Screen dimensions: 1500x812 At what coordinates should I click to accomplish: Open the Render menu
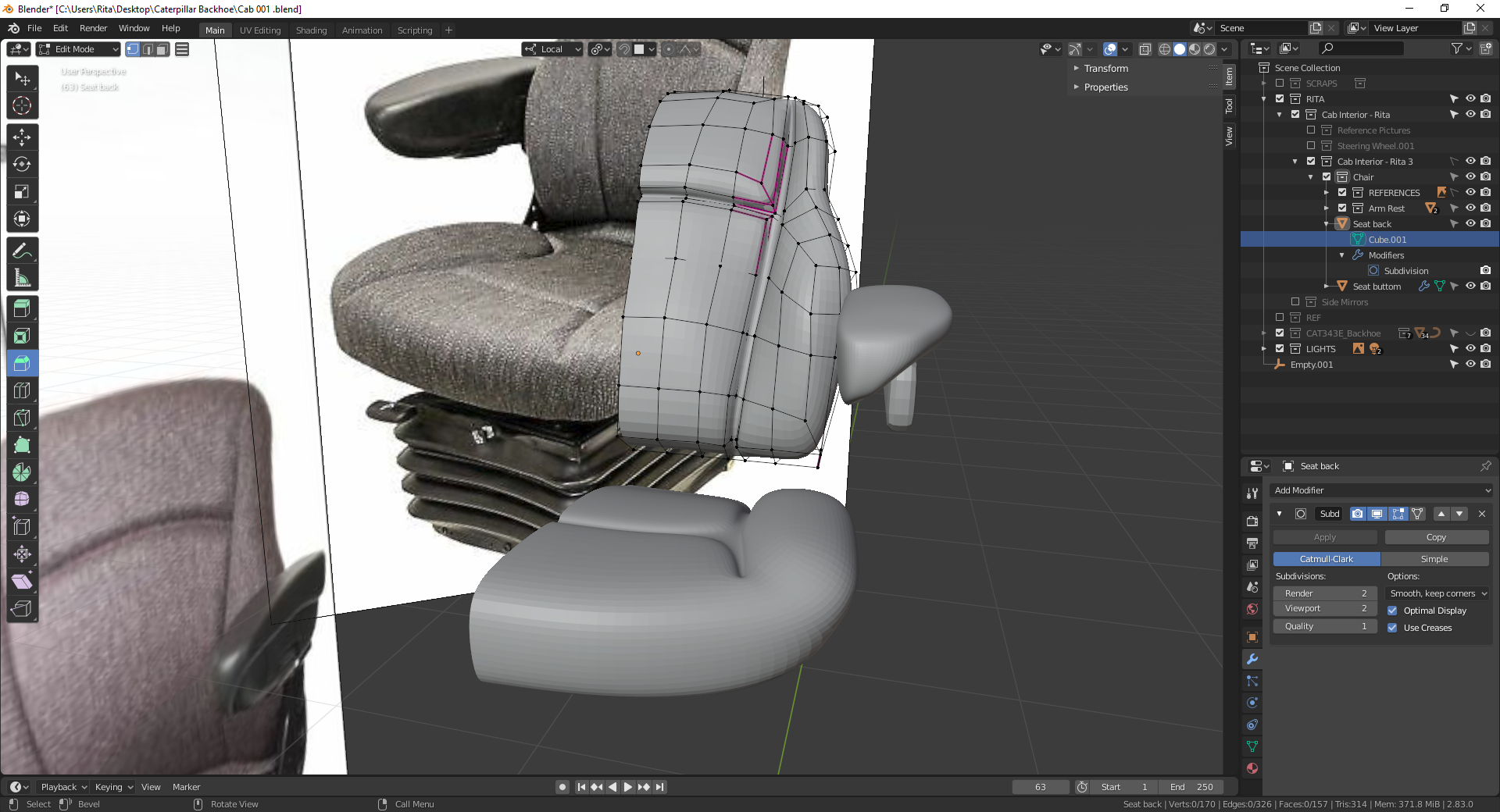(x=93, y=28)
